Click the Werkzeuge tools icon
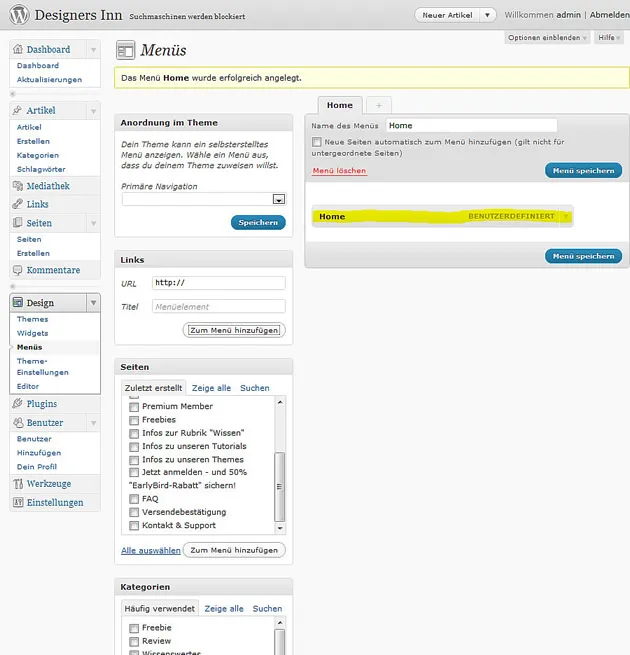The image size is (630, 655). (18, 483)
